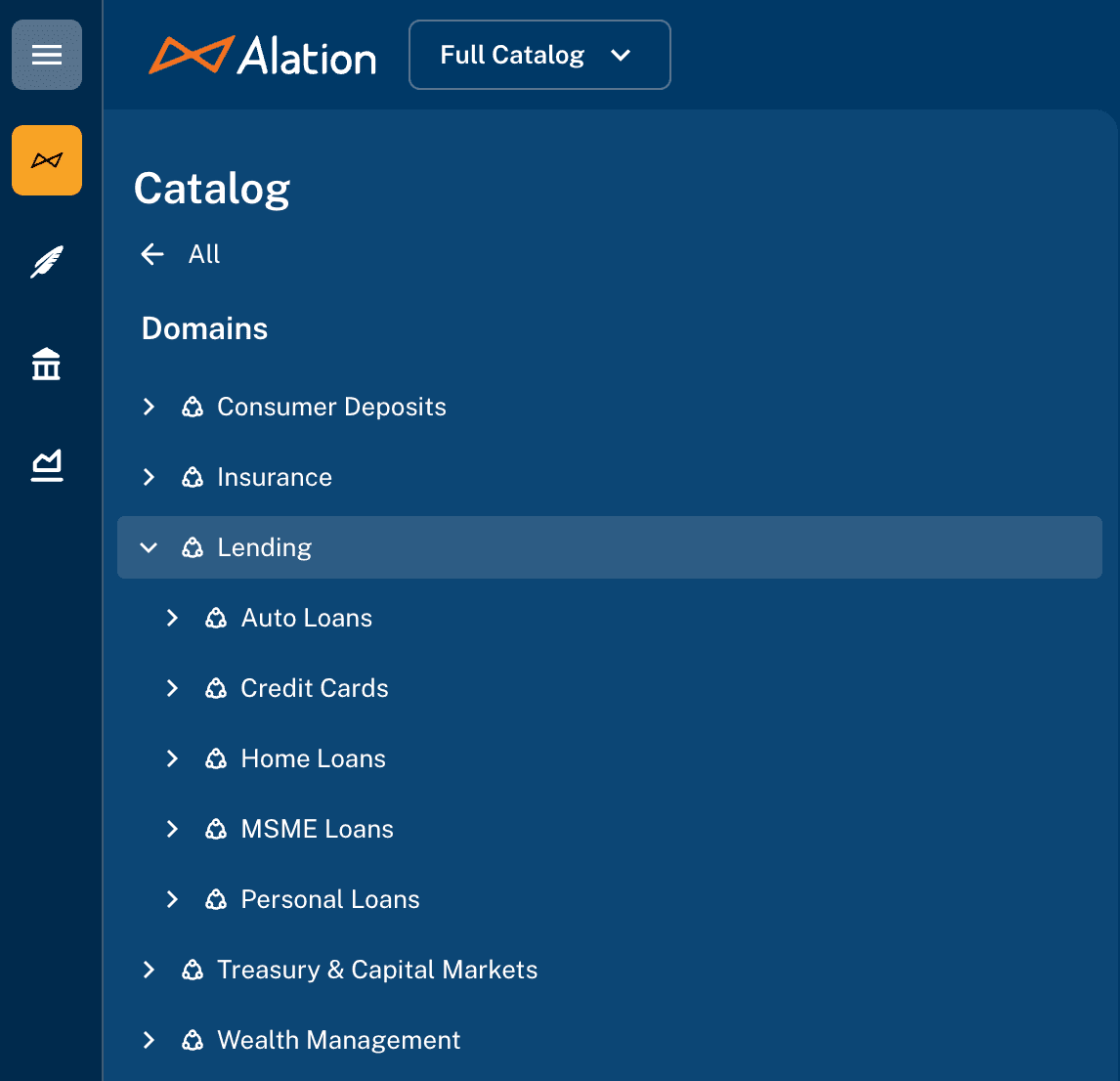This screenshot has width=1120, height=1081.
Task: Open the Full Catalog dropdown
Action: tap(539, 55)
